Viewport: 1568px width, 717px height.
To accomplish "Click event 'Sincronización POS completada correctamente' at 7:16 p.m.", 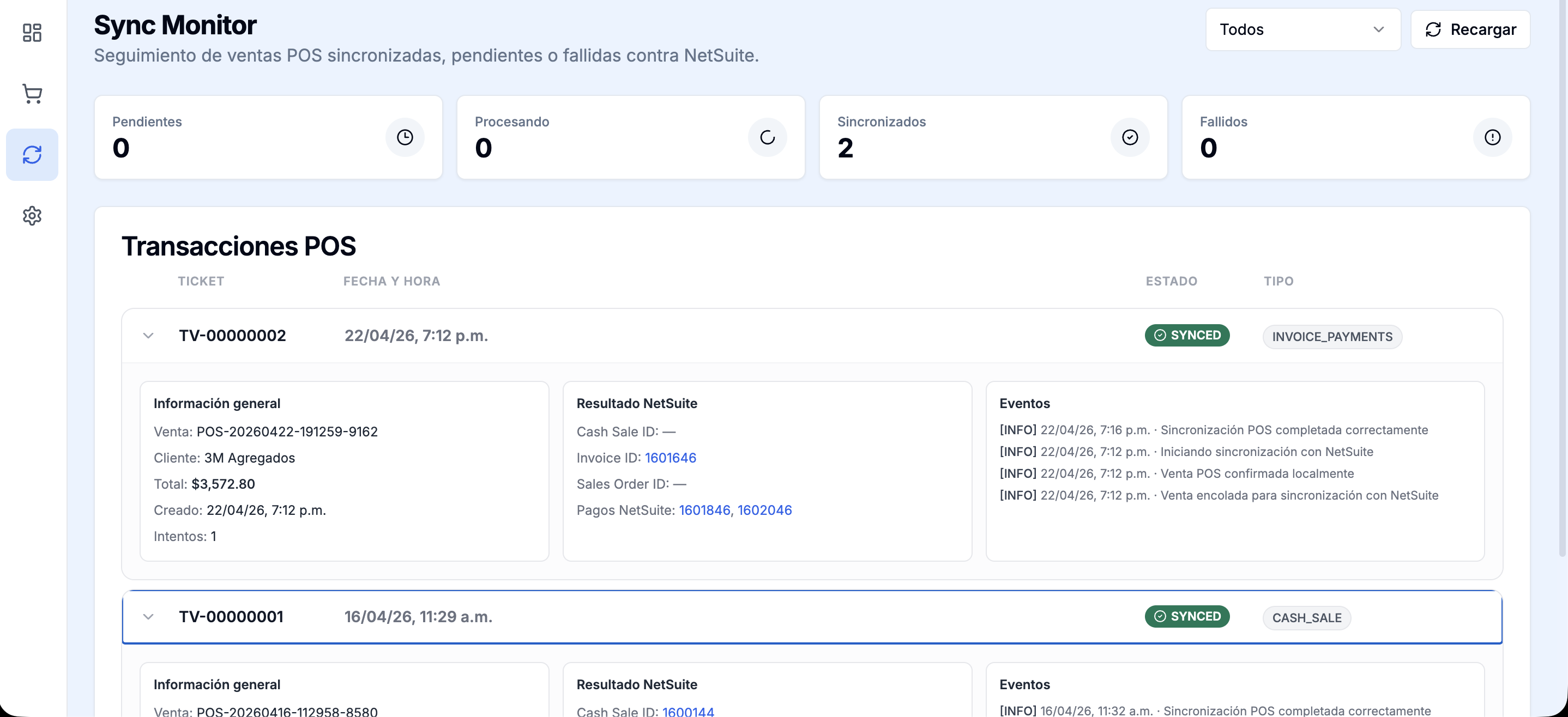I will 1213,430.
